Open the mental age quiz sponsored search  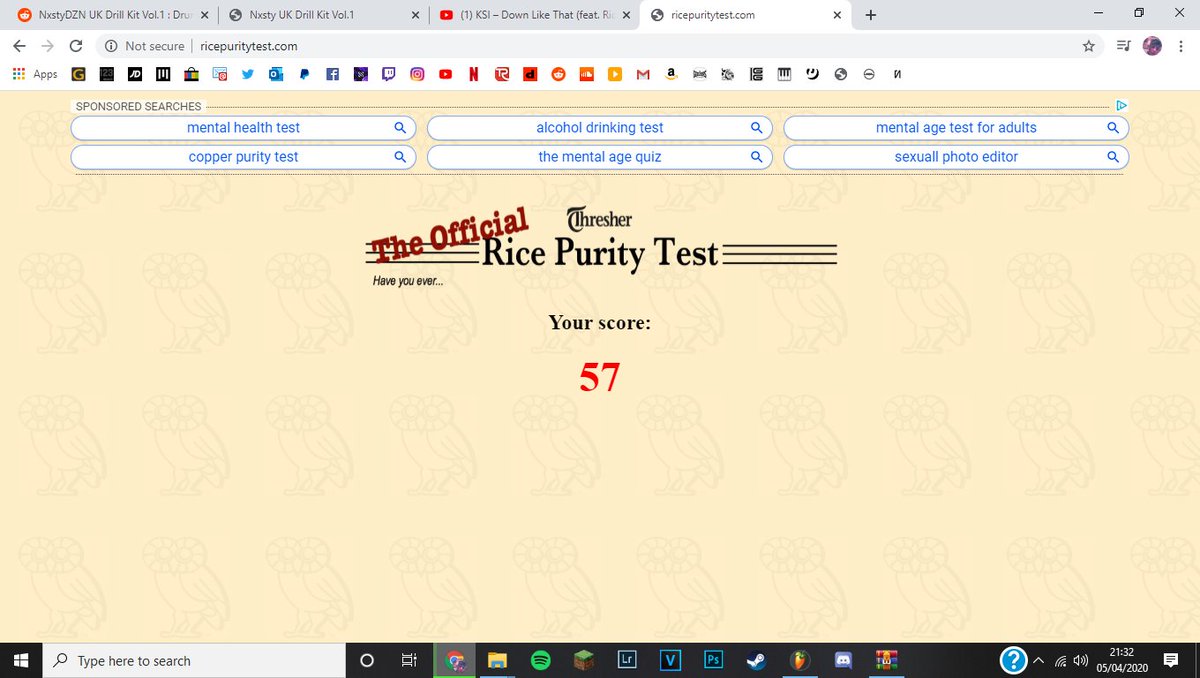coord(600,157)
